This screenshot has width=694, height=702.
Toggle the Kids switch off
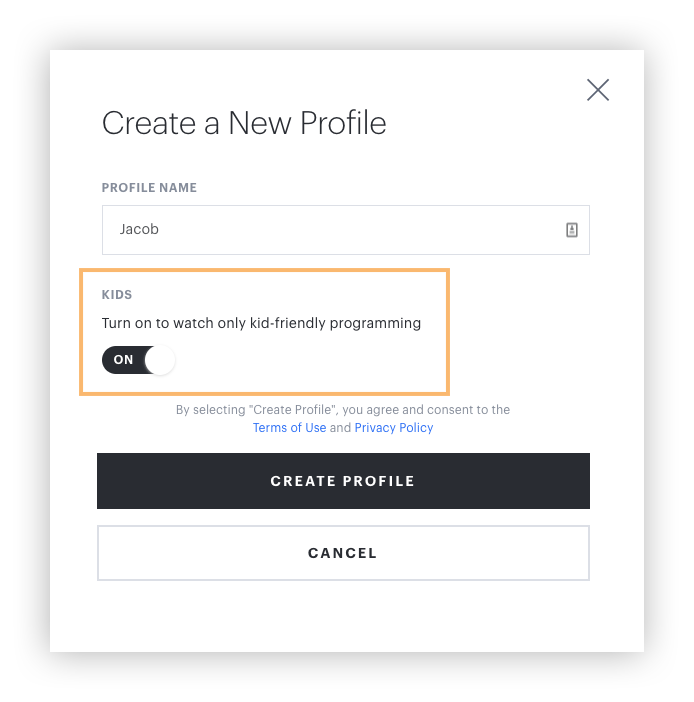(138, 360)
